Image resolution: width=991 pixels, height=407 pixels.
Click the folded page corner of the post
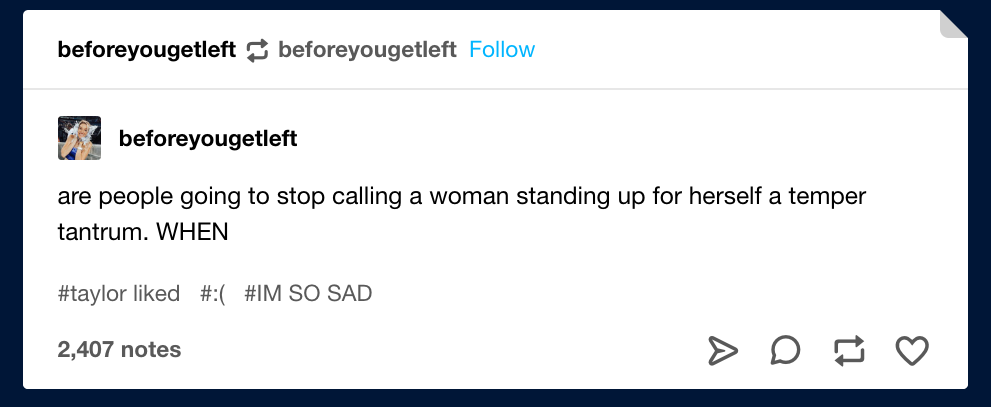click(954, 24)
